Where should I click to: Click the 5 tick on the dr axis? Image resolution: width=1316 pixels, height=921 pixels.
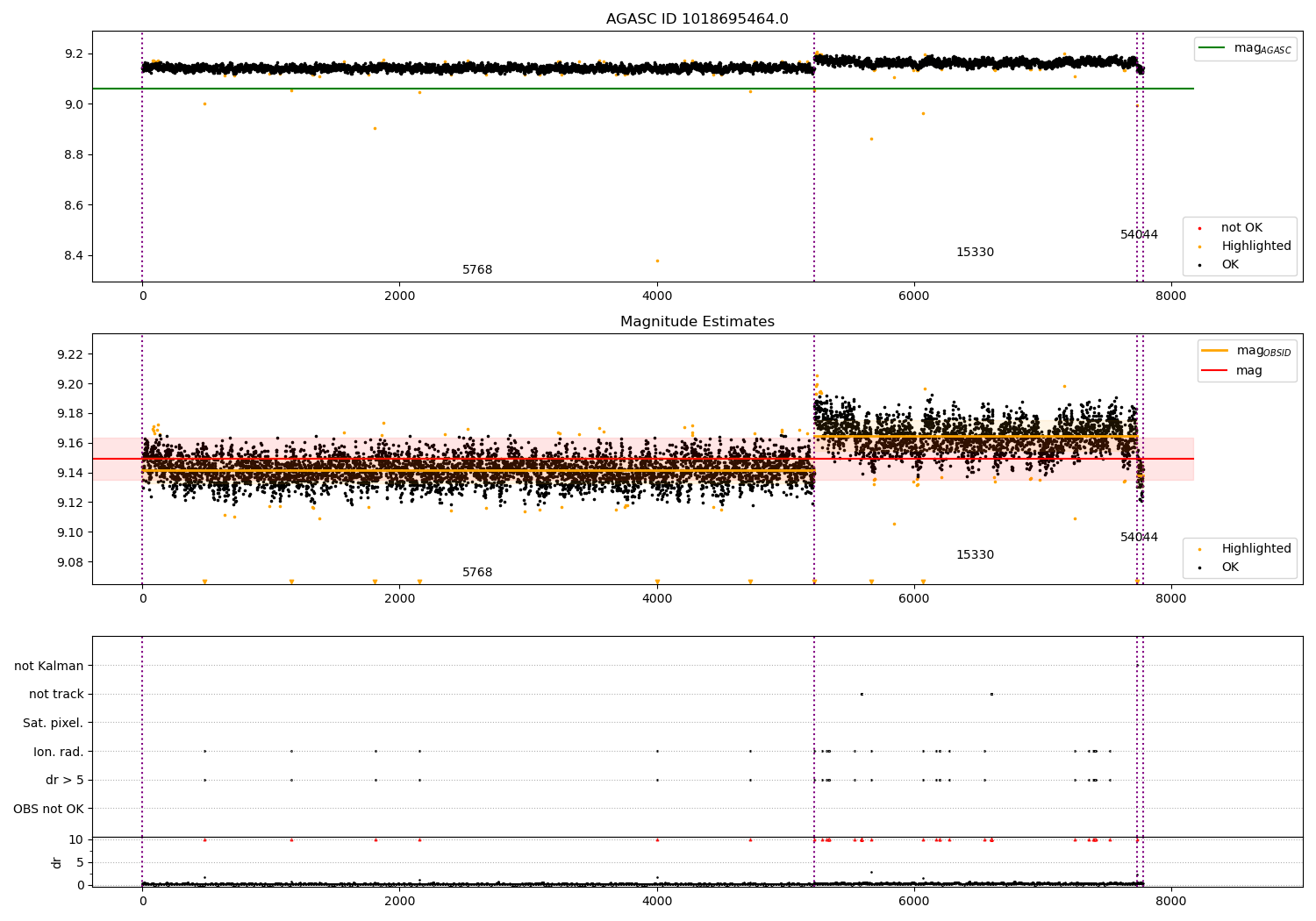coord(80,863)
